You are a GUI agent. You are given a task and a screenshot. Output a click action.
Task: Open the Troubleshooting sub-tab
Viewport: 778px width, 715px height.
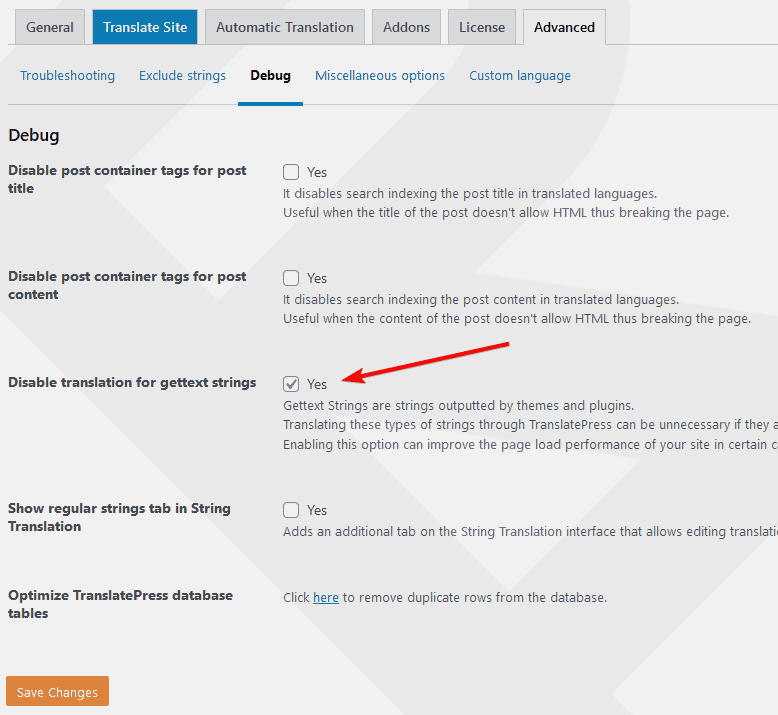(x=67, y=75)
